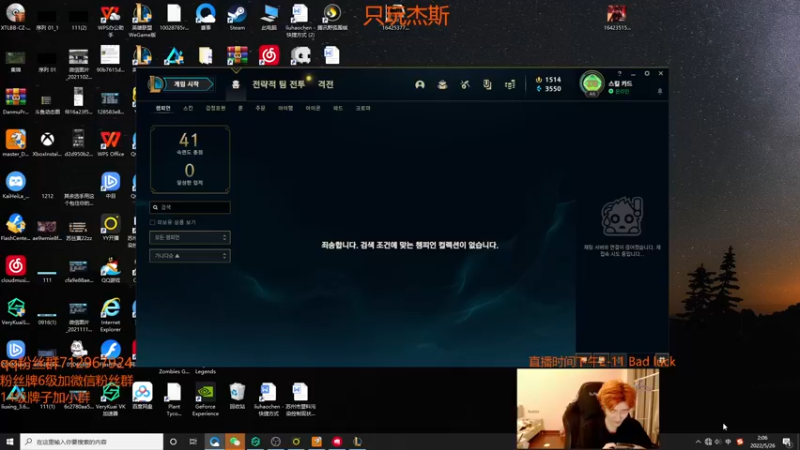Select the Emotes collection sub-tab
800x450 pixels.
[215, 108]
